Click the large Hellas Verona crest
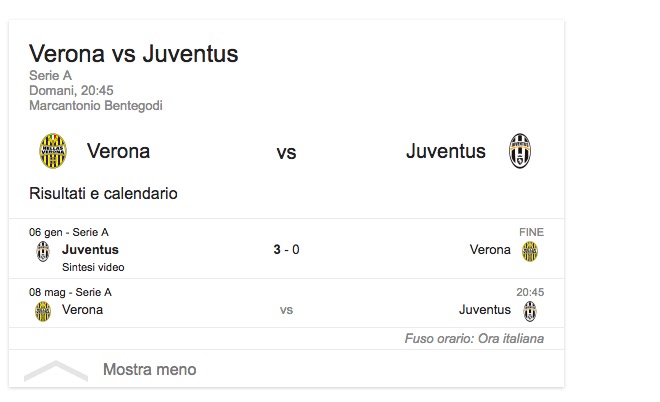This screenshot has height=402, width=660. (52, 152)
